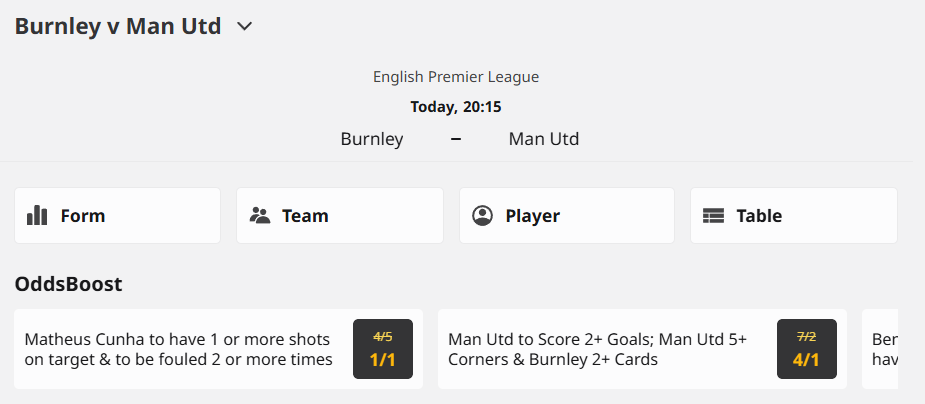Show the Table tab
925x404 pixels.
(793, 215)
